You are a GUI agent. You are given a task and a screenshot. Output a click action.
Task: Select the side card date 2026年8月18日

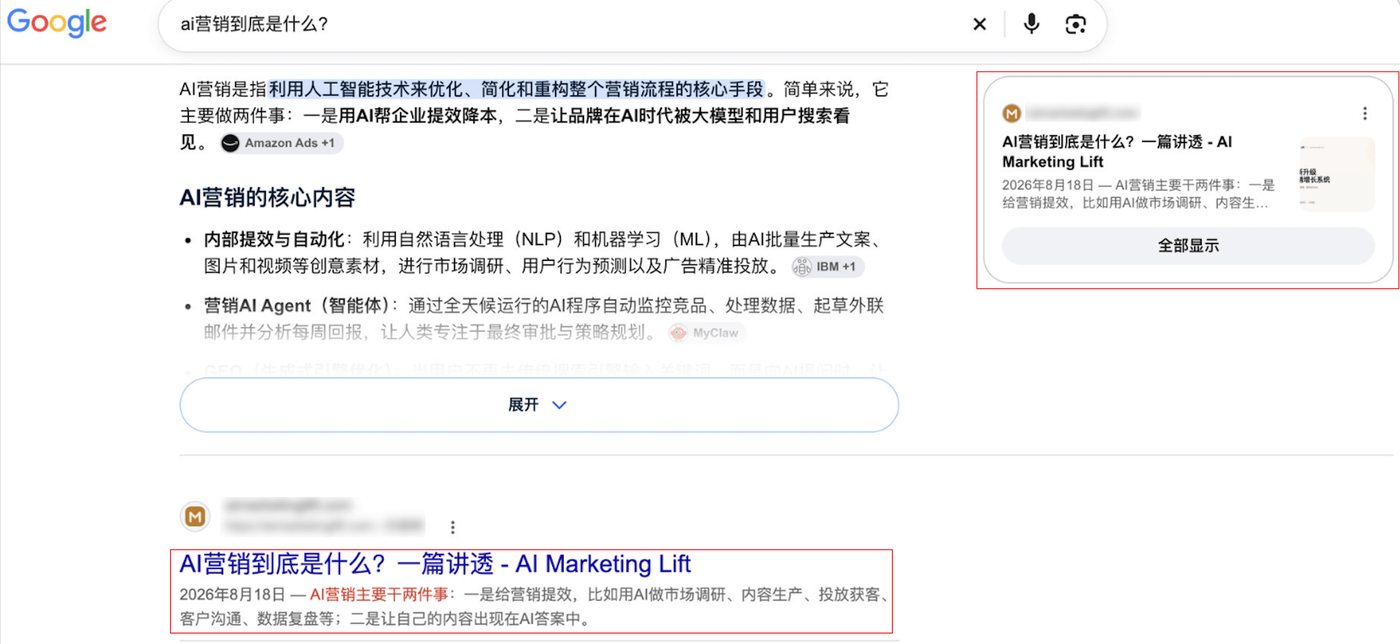[x=1049, y=186]
